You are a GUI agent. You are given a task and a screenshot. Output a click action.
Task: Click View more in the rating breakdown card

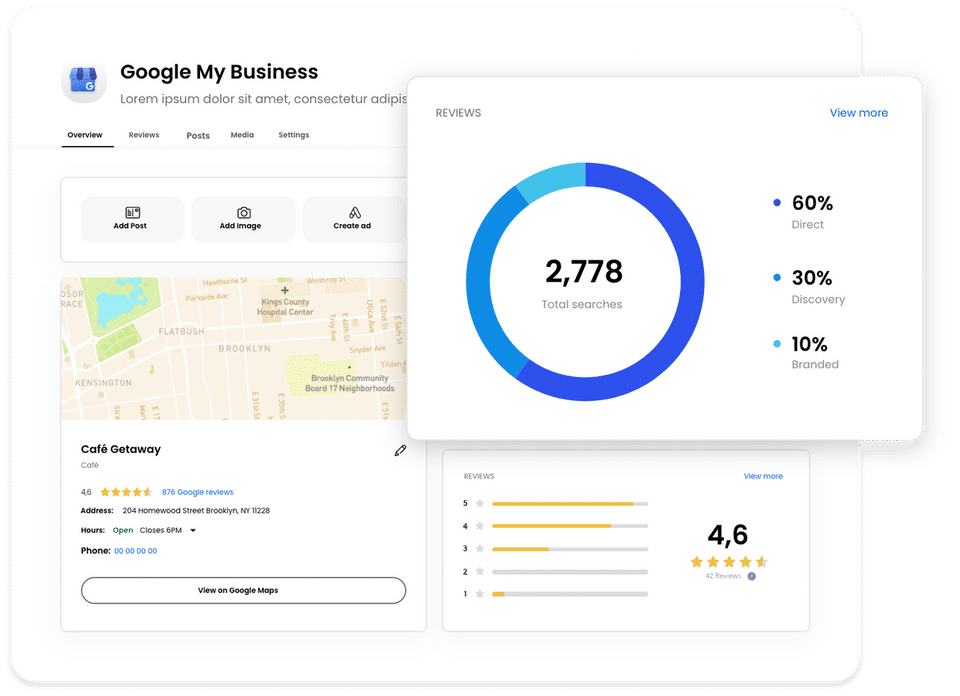763,476
